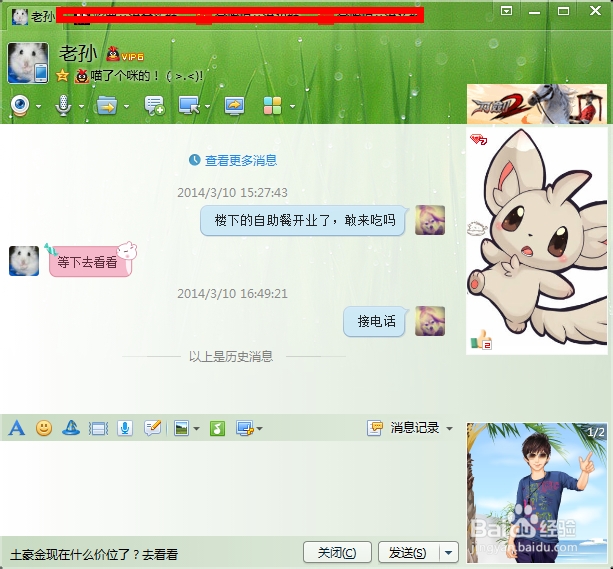
Task: Send a file using folder arrow icon
Action: (x=107, y=106)
